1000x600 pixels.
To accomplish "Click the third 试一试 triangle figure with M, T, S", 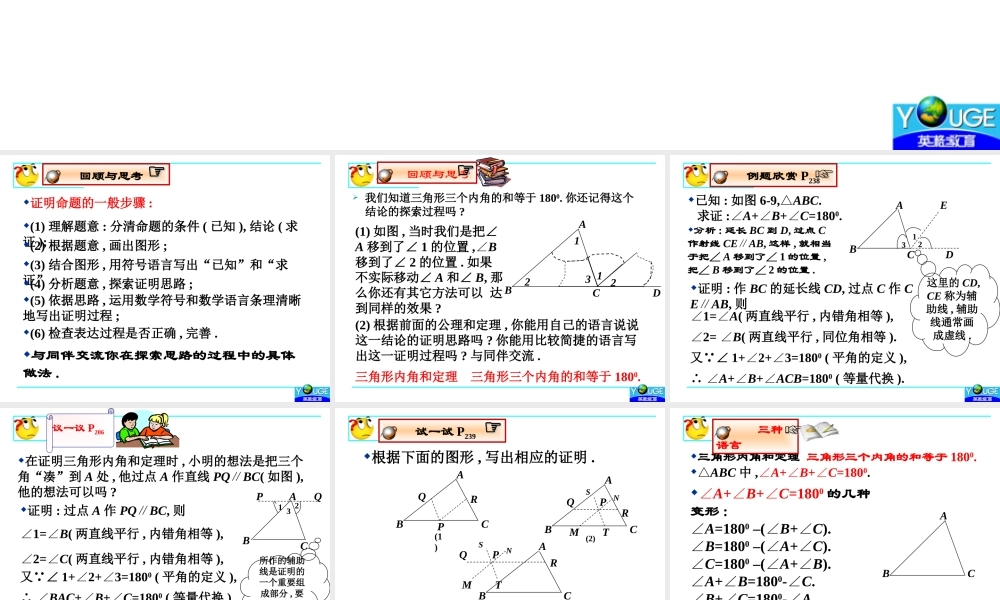I will click(514, 571).
